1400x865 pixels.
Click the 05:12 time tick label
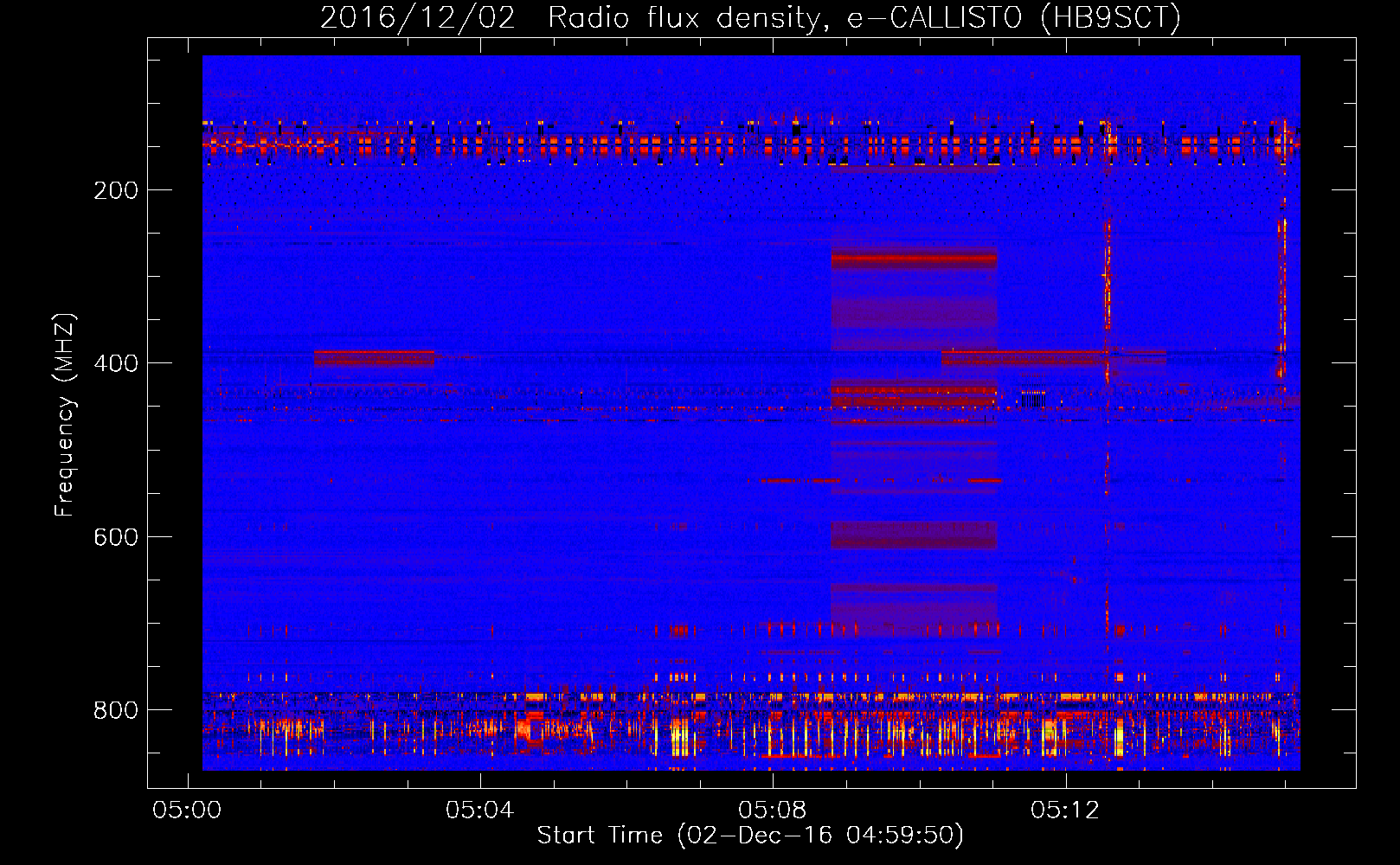[1065, 811]
